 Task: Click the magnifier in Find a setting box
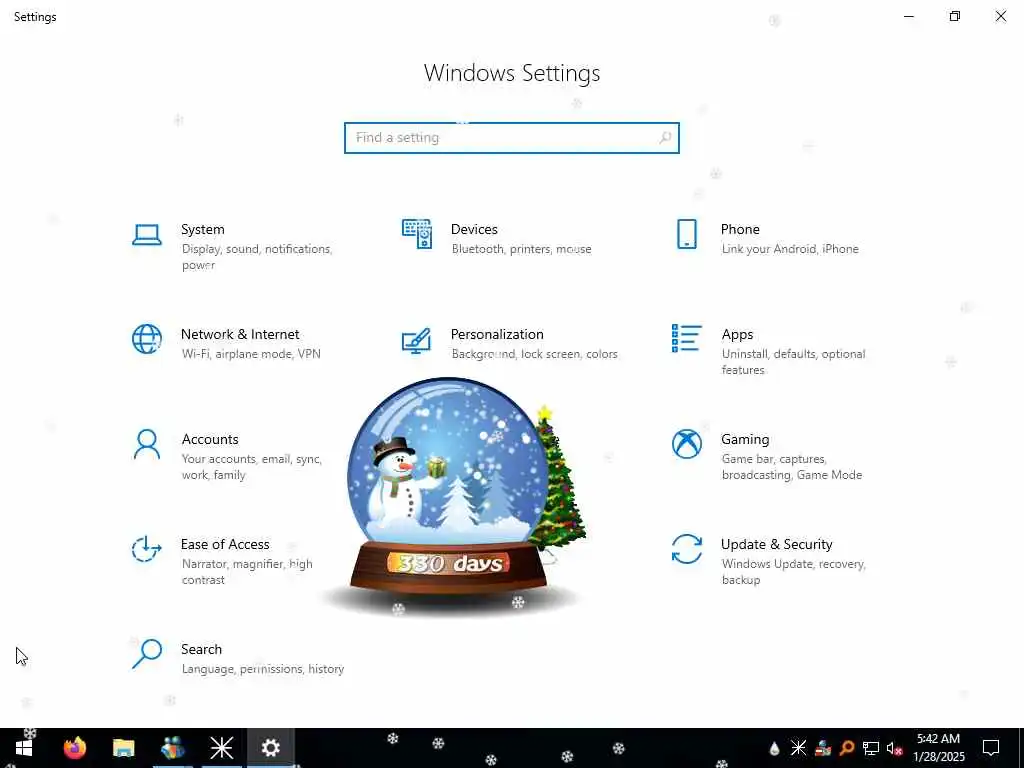point(665,138)
